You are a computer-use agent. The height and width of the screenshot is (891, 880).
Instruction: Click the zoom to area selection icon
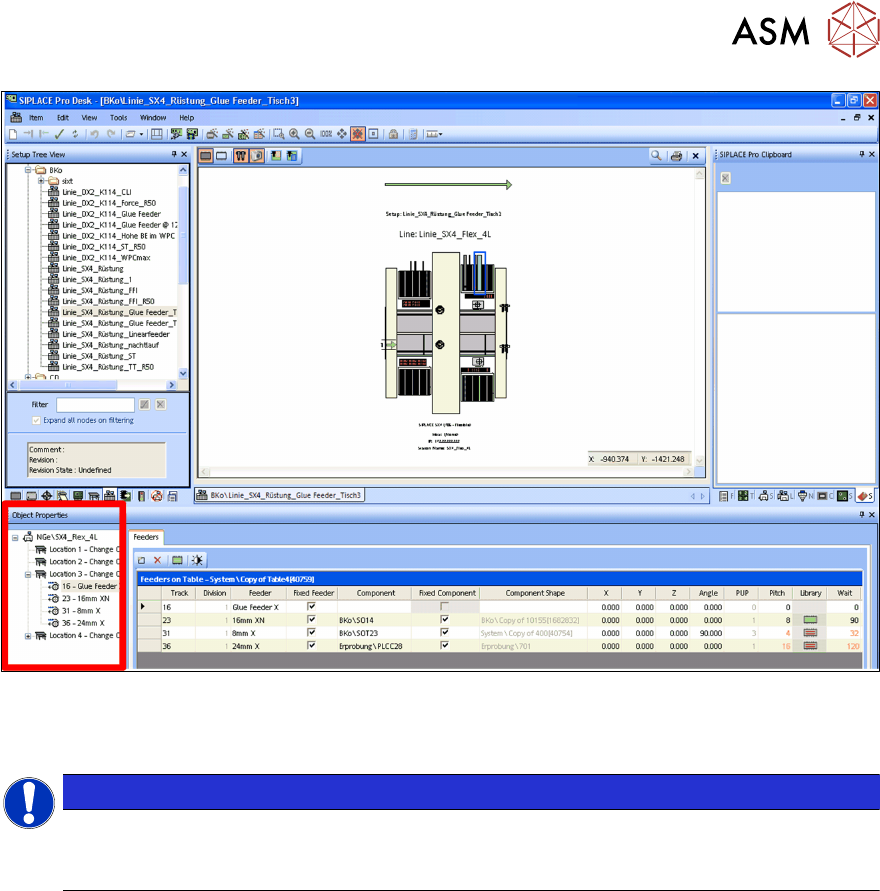pos(278,134)
